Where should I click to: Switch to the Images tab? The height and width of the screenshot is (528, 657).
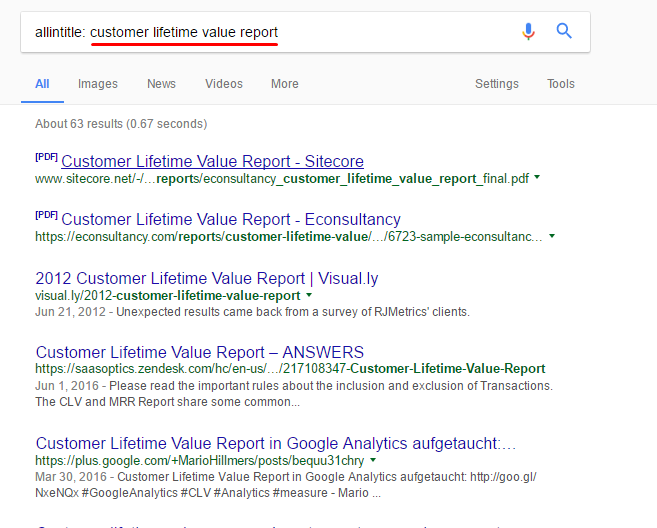[x=98, y=84]
